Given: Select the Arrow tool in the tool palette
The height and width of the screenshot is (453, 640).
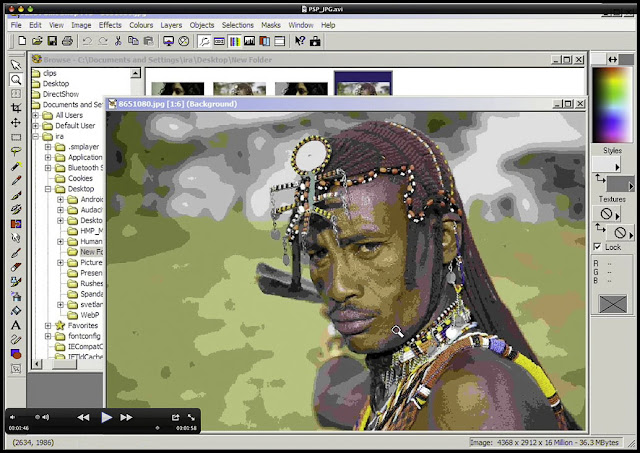Looking at the screenshot, I should (x=16, y=64).
